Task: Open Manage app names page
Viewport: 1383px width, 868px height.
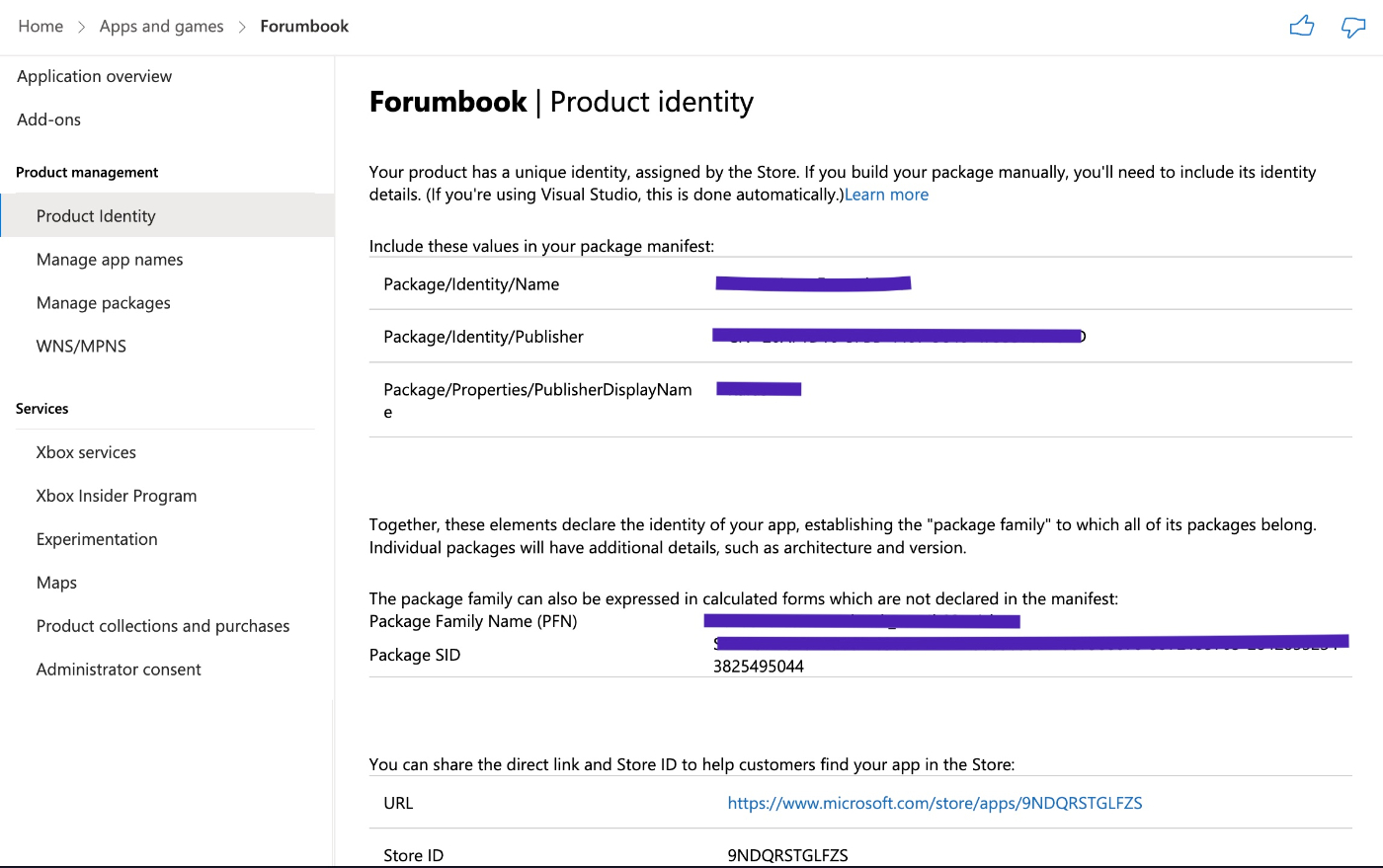Action: 110,260
